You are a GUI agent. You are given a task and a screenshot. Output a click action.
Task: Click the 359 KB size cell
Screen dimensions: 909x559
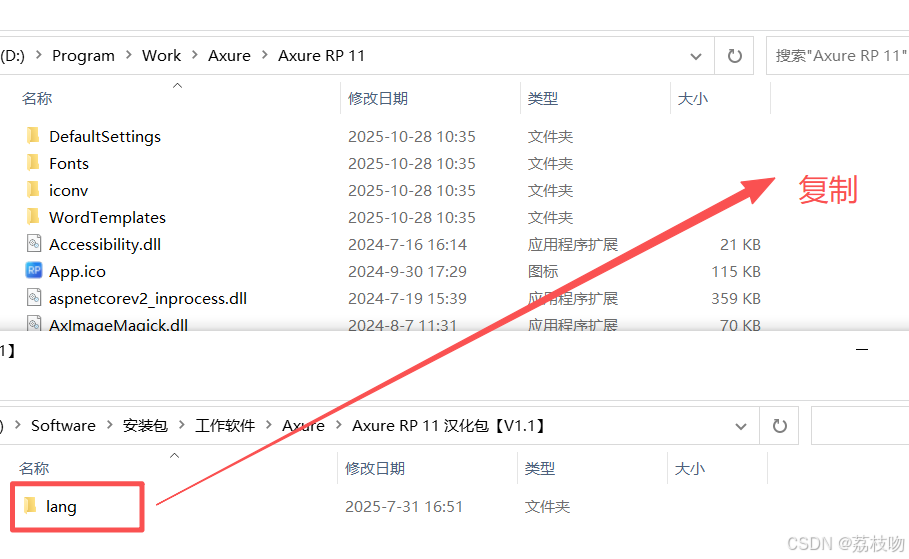(736, 299)
